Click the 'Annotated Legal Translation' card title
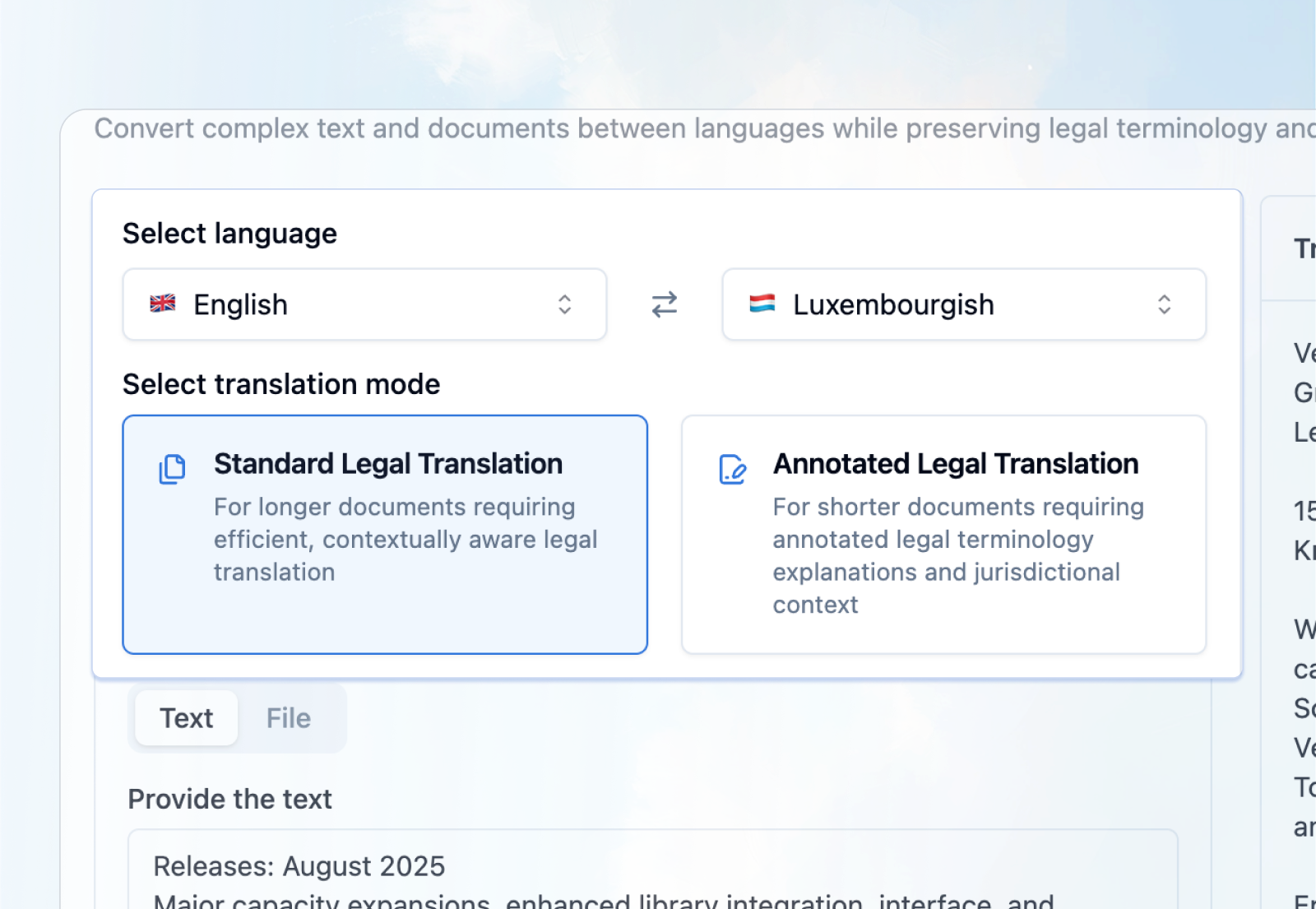This screenshot has width=1316, height=909. pyautogui.click(x=954, y=463)
